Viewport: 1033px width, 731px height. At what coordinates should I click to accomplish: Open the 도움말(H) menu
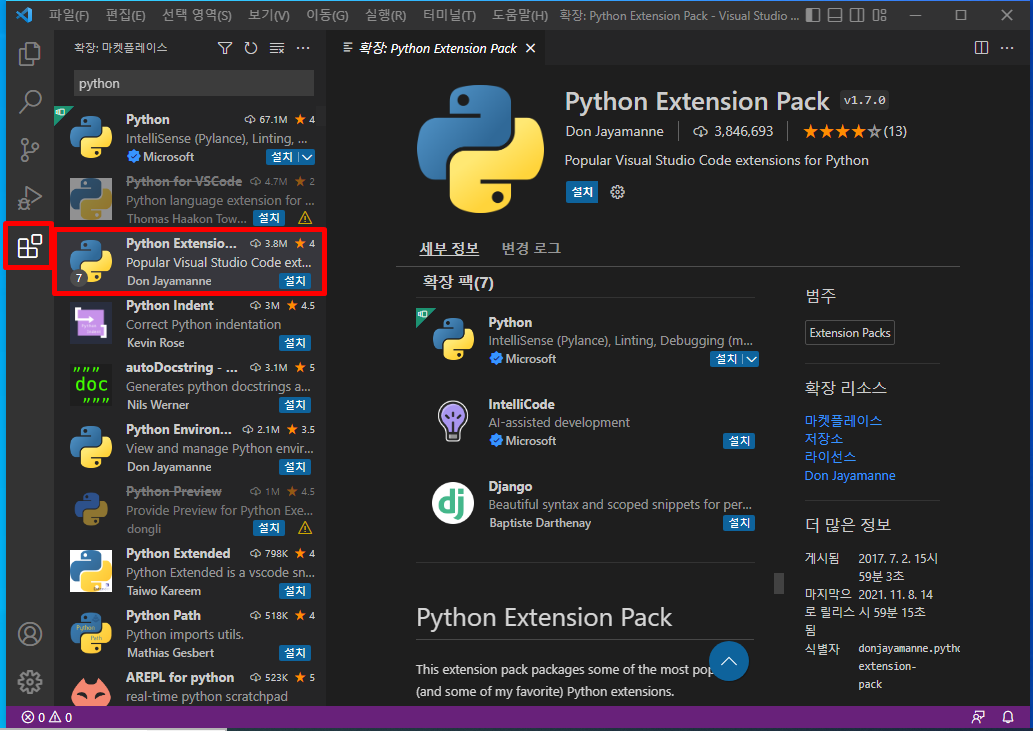point(520,15)
